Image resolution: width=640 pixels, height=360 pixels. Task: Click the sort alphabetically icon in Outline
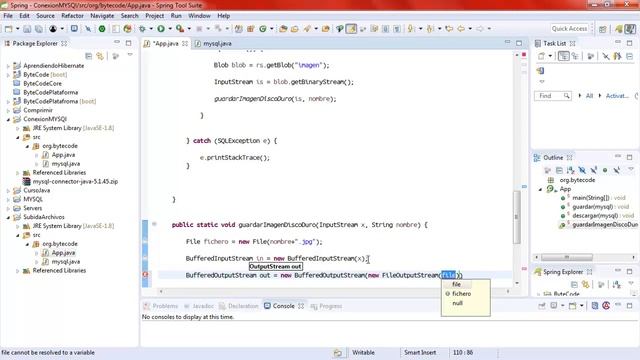coord(571,170)
